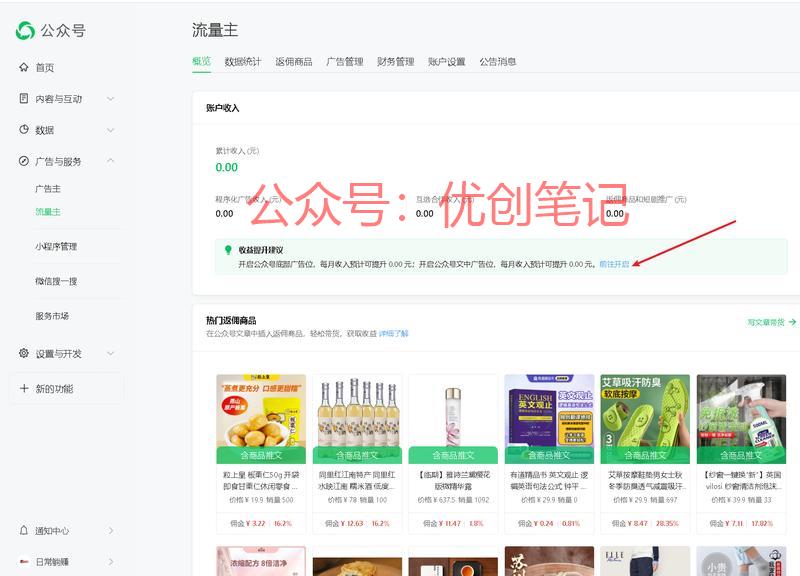Expand the 内容与互动 chevron

click(x=110, y=98)
